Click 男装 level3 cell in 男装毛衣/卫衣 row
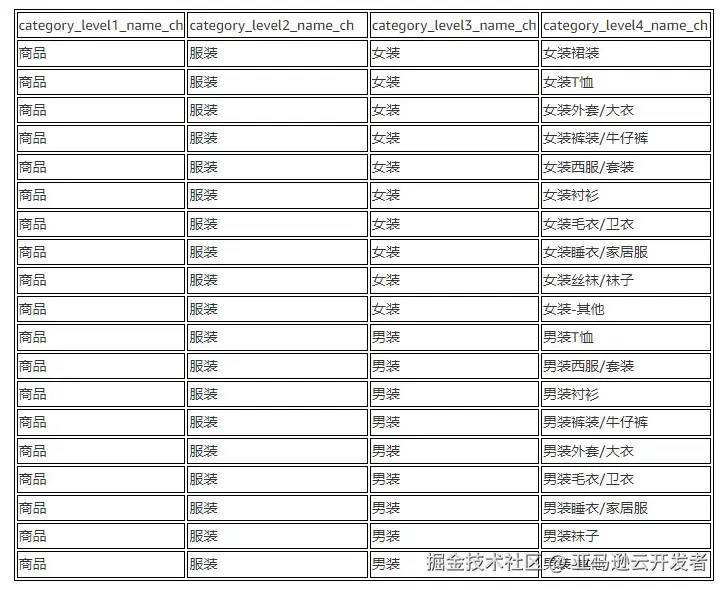Viewport: 725px width, 590px height. click(x=455, y=479)
